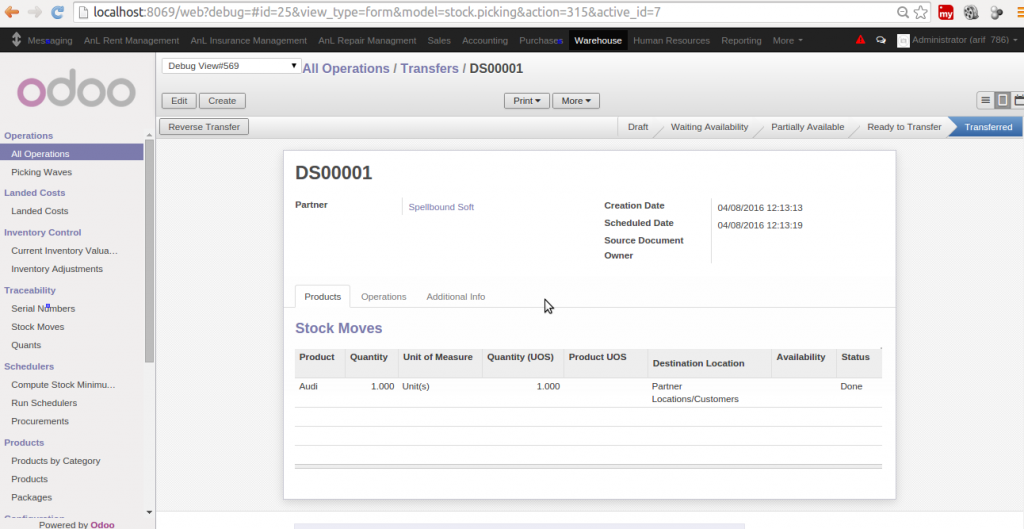Viewport: 1024px width, 529px height.
Task: Switch to the Operations tab
Action: click(383, 297)
